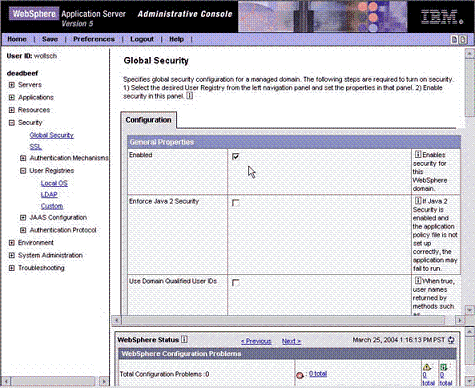
Task: Click the red error icon in Configuration Problems
Action: [x=300, y=375]
